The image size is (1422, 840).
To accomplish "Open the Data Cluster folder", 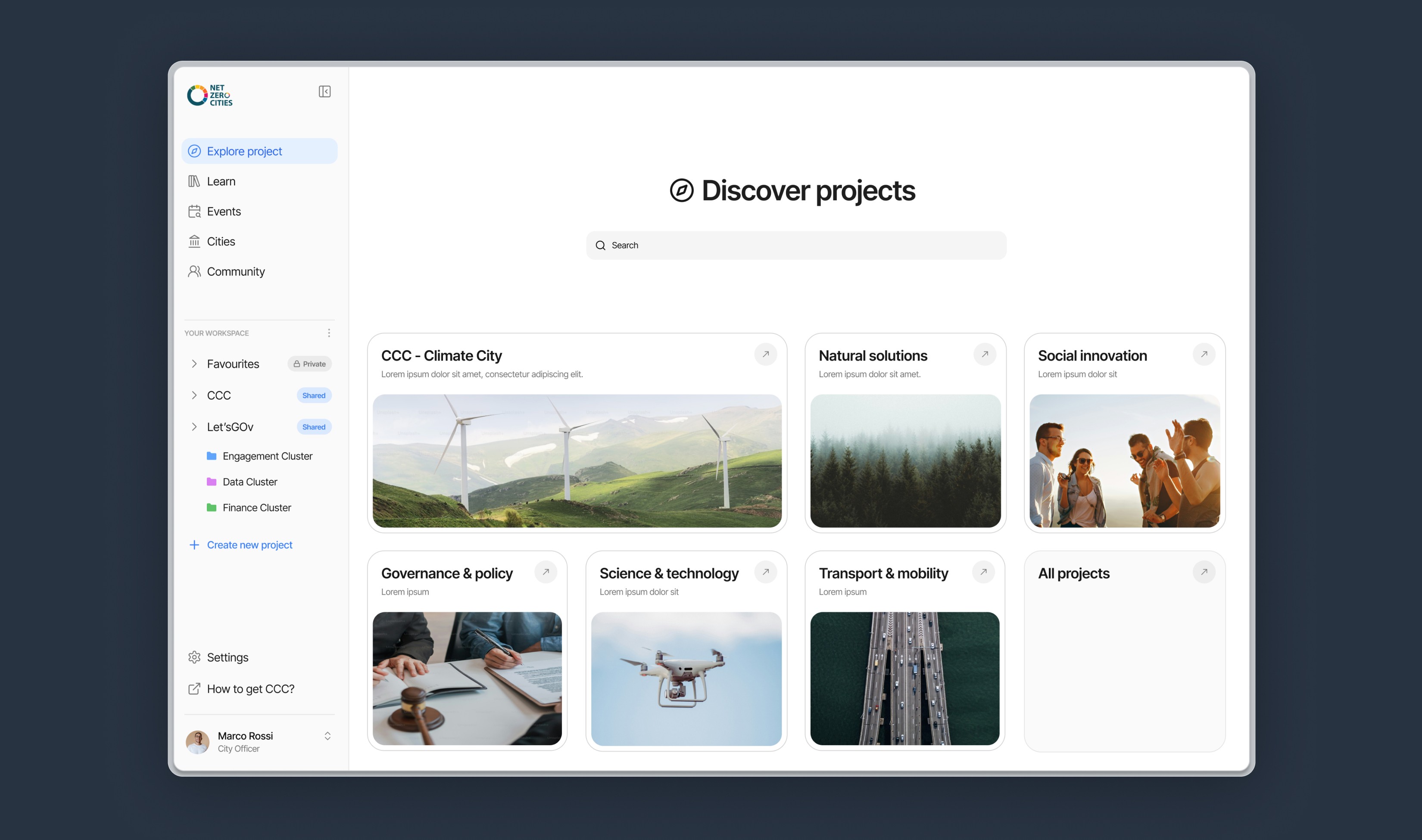I will [x=249, y=482].
